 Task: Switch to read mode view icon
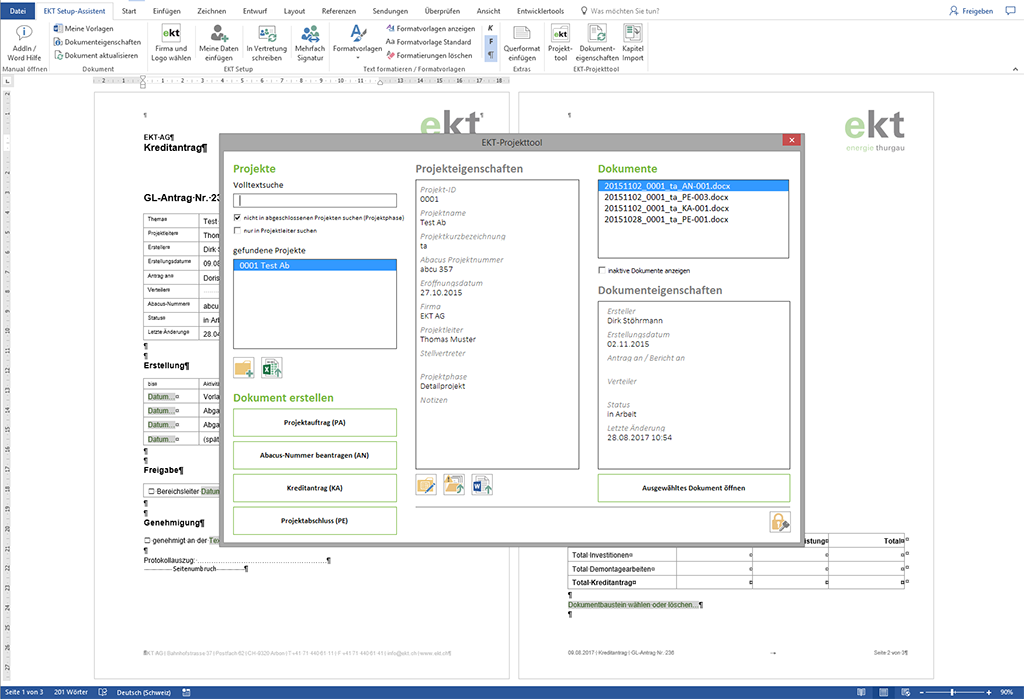coord(861,692)
